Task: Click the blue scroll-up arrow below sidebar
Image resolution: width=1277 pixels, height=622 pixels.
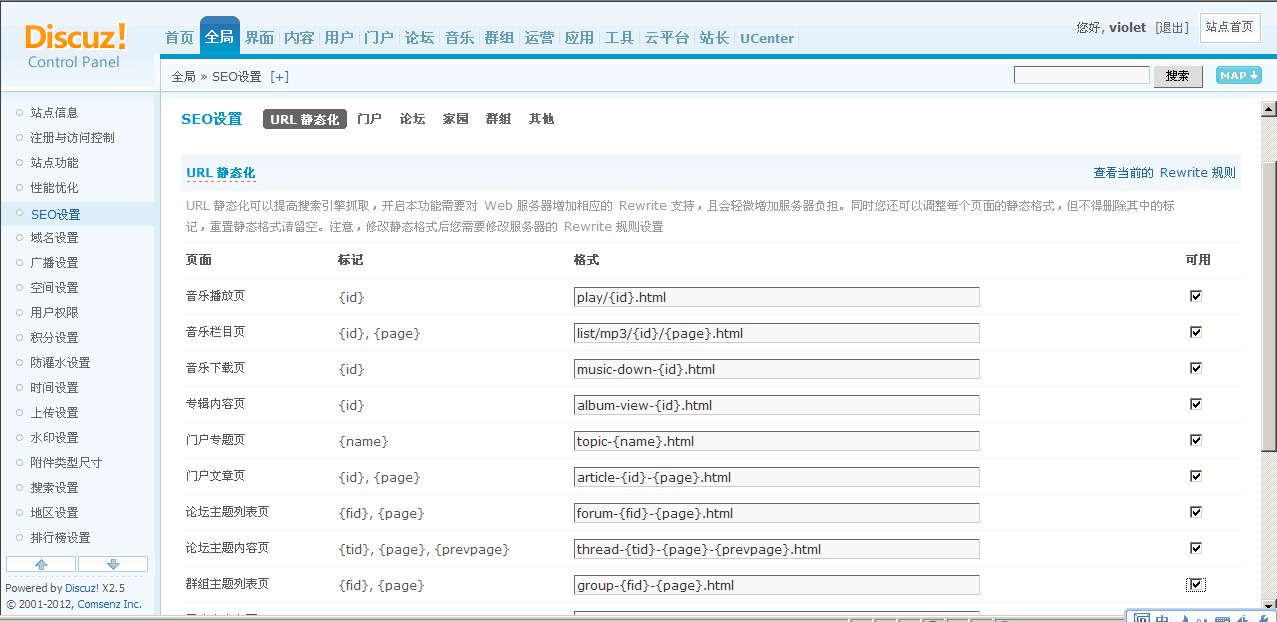Action: click(x=40, y=563)
